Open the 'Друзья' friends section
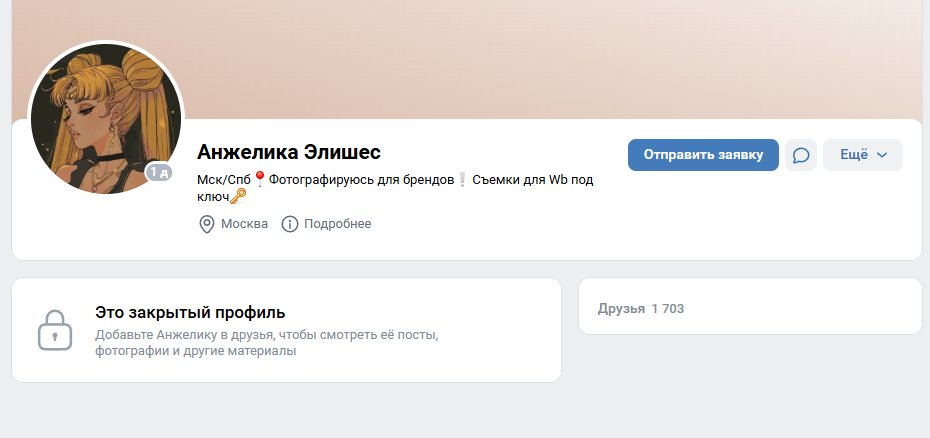The width and height of the screenshot is (930, 438). pos(621,309)
